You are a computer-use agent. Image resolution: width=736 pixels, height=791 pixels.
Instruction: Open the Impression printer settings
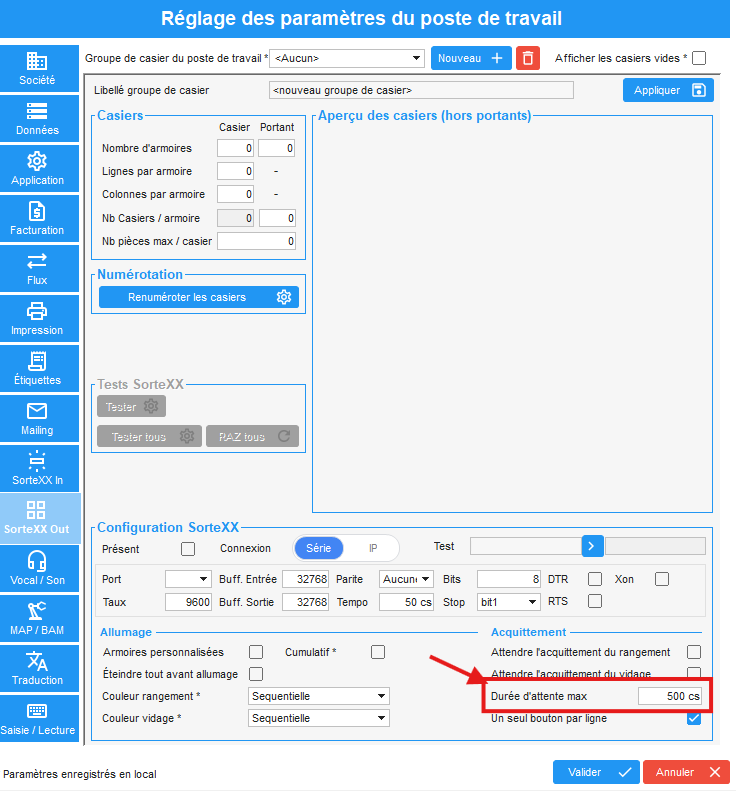tap(37, 319)
